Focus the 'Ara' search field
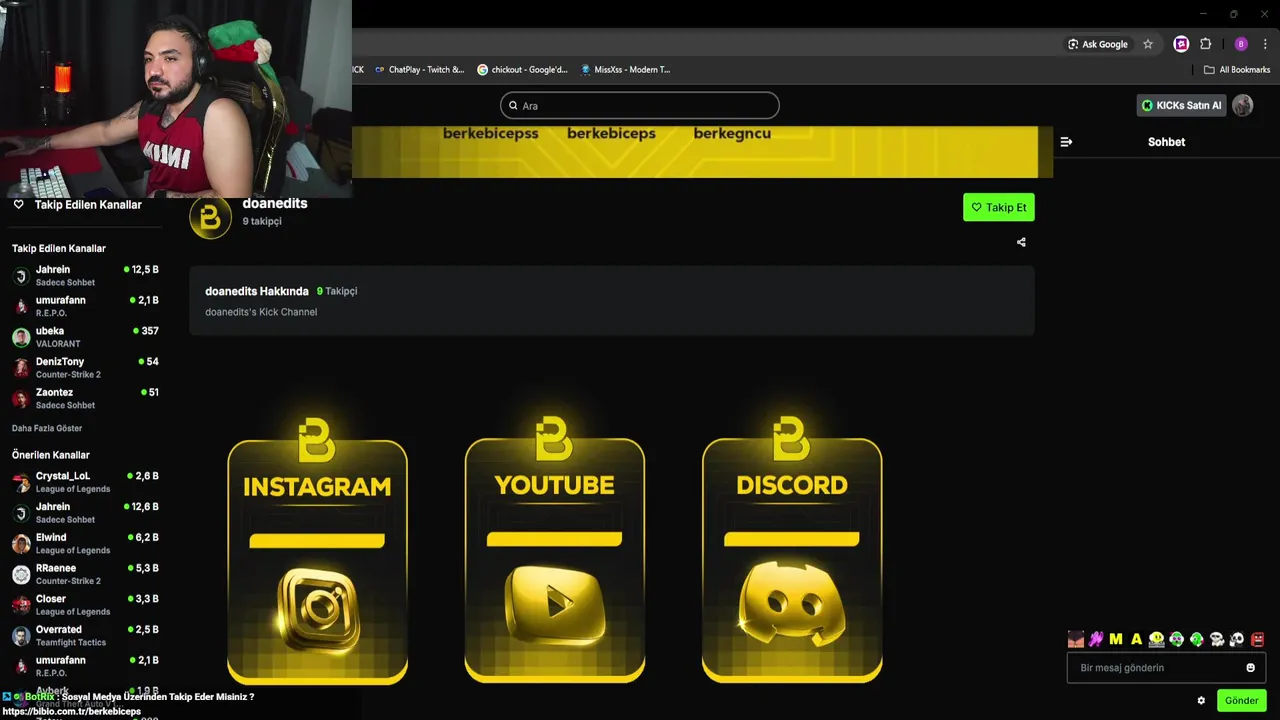 (640, 105)
